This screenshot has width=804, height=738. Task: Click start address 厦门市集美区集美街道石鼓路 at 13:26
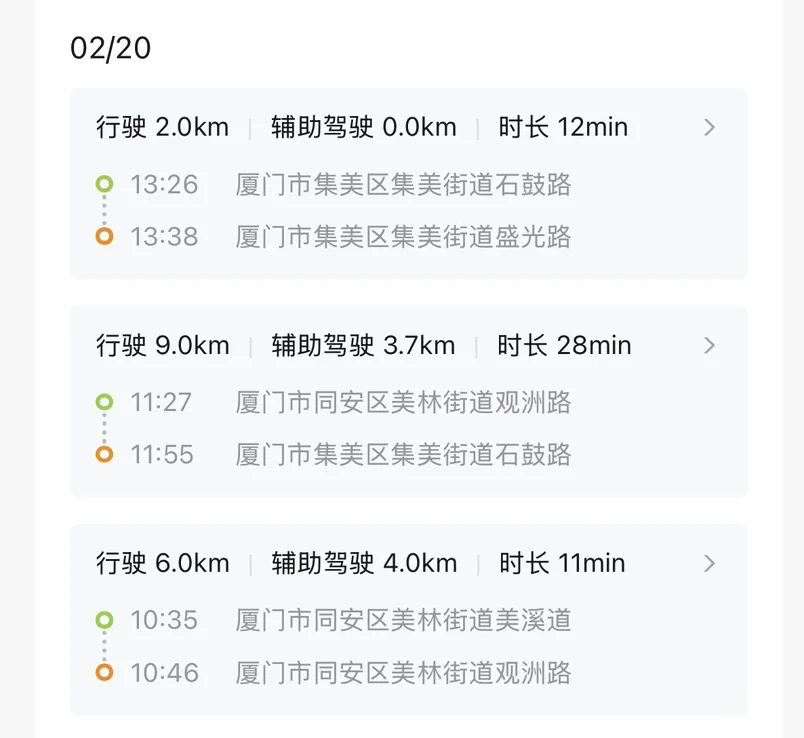click(x=403, y=185)
